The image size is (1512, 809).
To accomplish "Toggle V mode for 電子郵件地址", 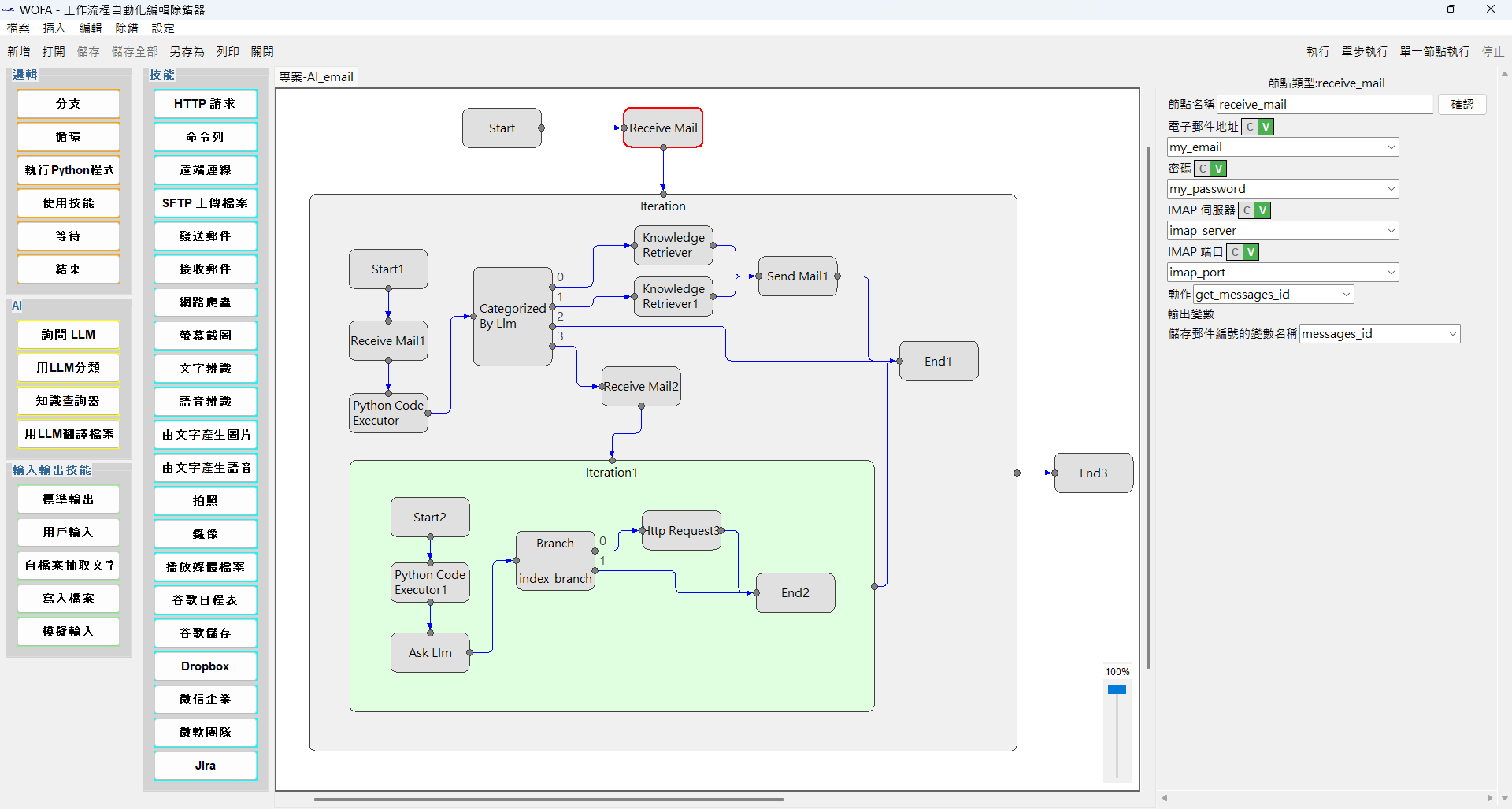I will (x=1264, y=126).
